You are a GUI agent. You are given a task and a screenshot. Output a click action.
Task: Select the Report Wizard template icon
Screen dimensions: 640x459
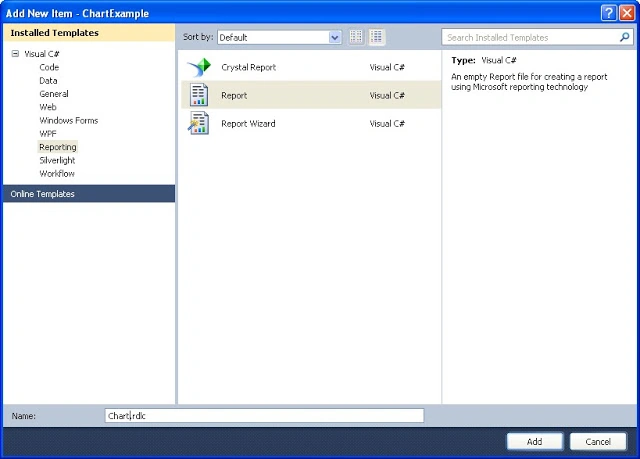click(199, 123)
